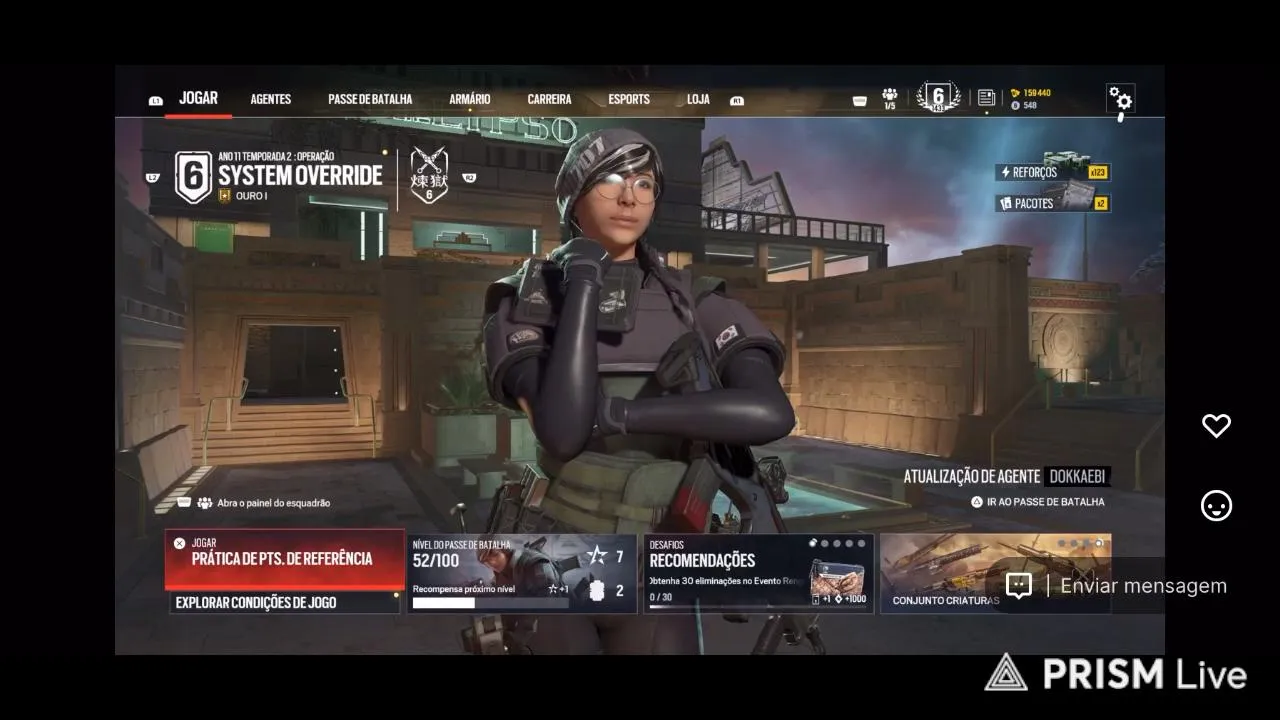
Task: Click the ranked shield 6 emblem
Action: pyautogui.click(x=193, y=177)
